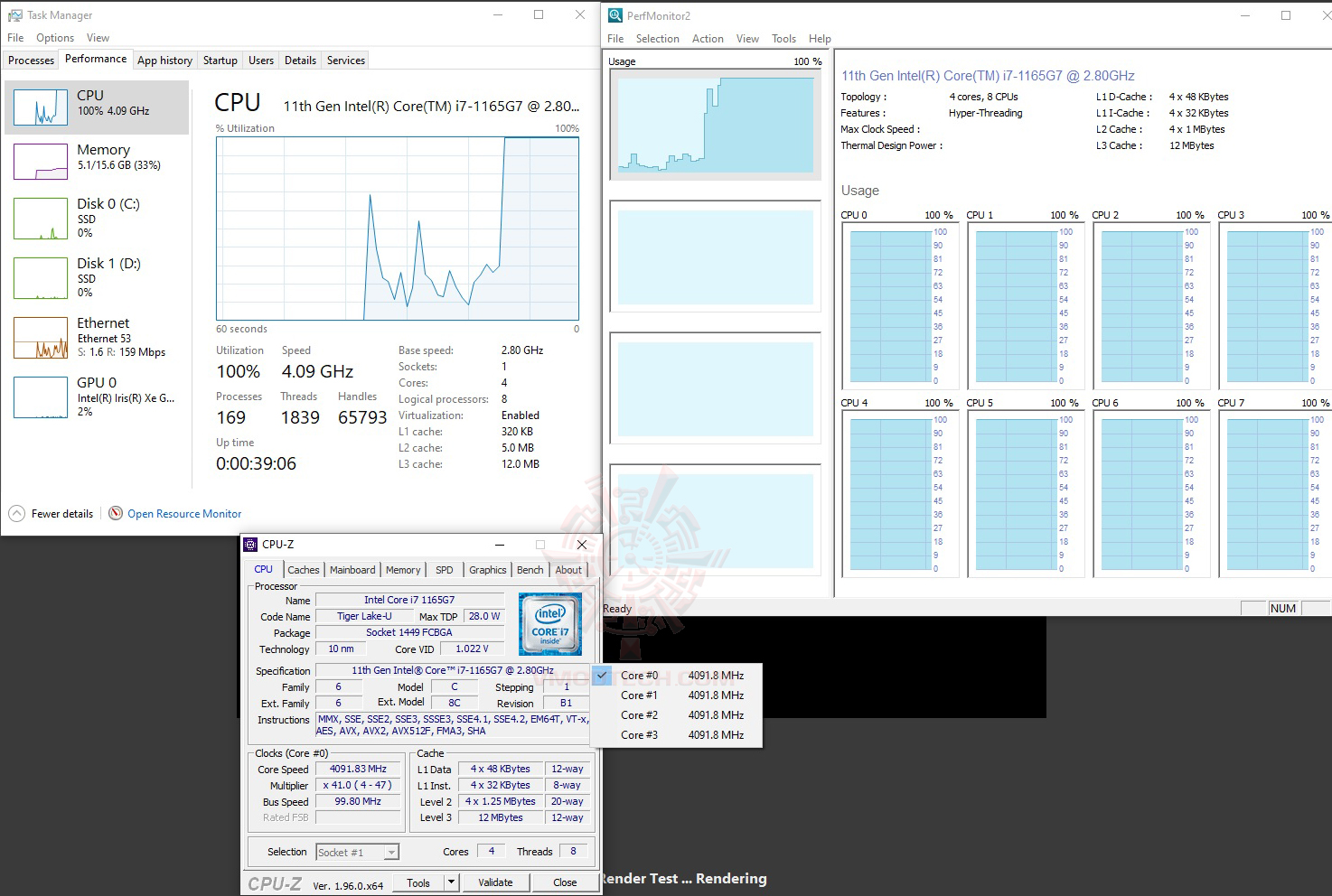1332x896 pixels.
Task: Open the Mainboard tab in CPU-Z
Action: [352, 570]
